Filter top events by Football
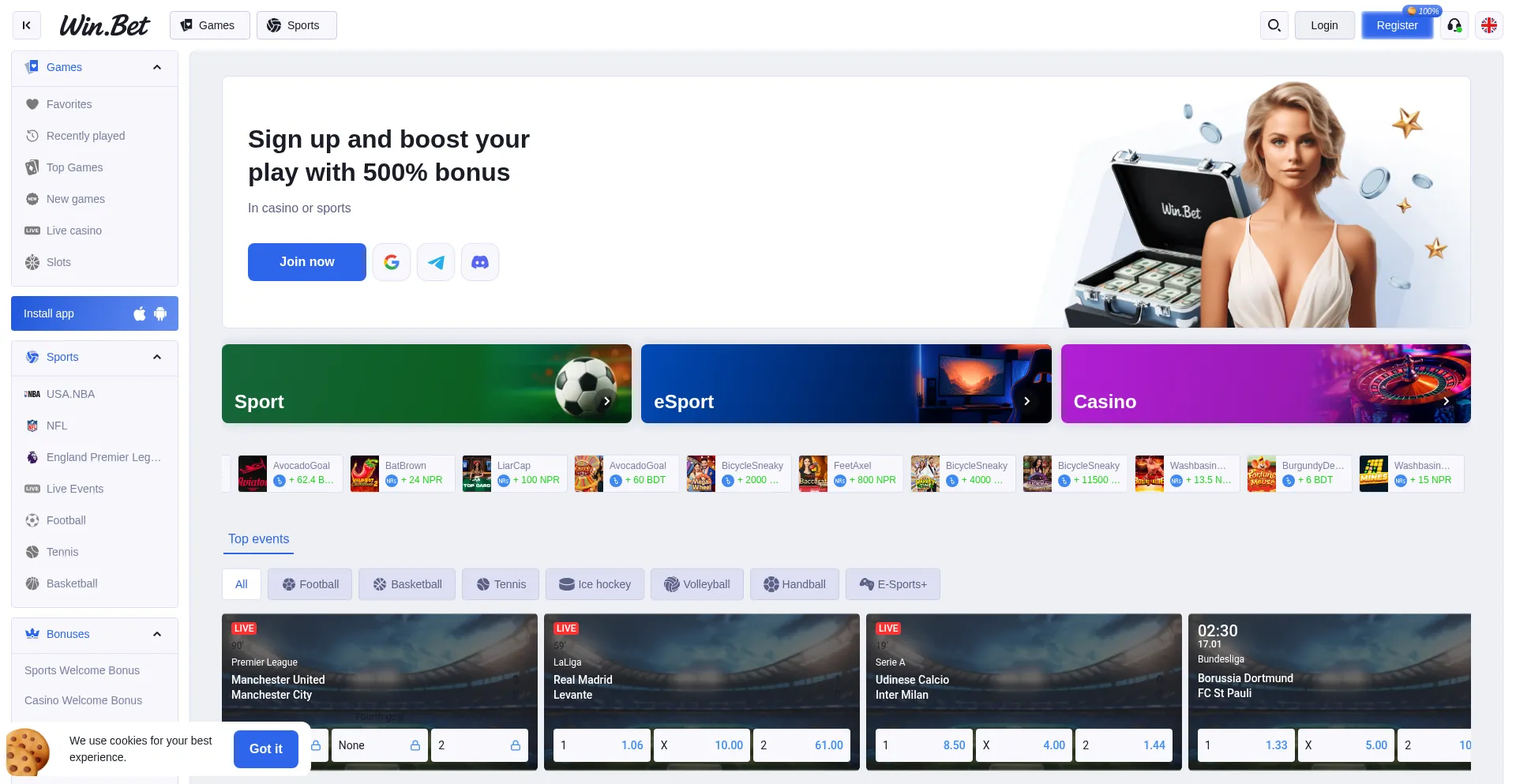 tap(310, 584)
